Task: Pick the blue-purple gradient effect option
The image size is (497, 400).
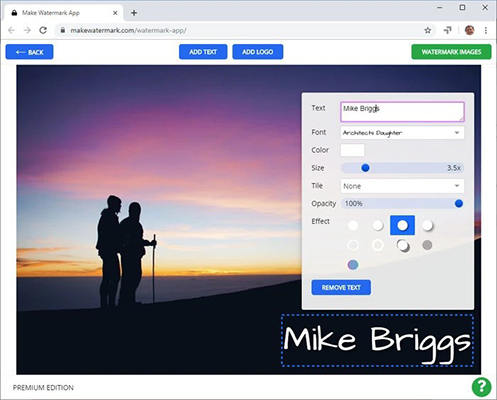Action: (x=353, y=265)
